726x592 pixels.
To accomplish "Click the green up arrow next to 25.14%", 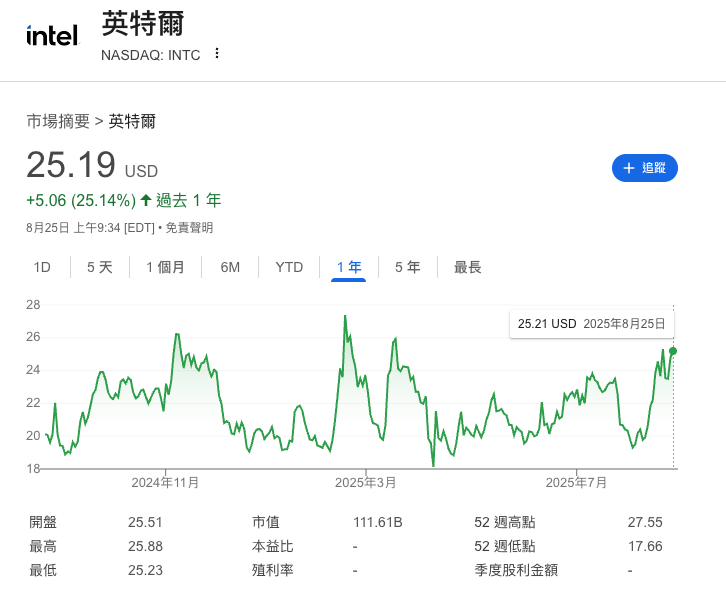I will pyautogui.click(x=146, y=200).
